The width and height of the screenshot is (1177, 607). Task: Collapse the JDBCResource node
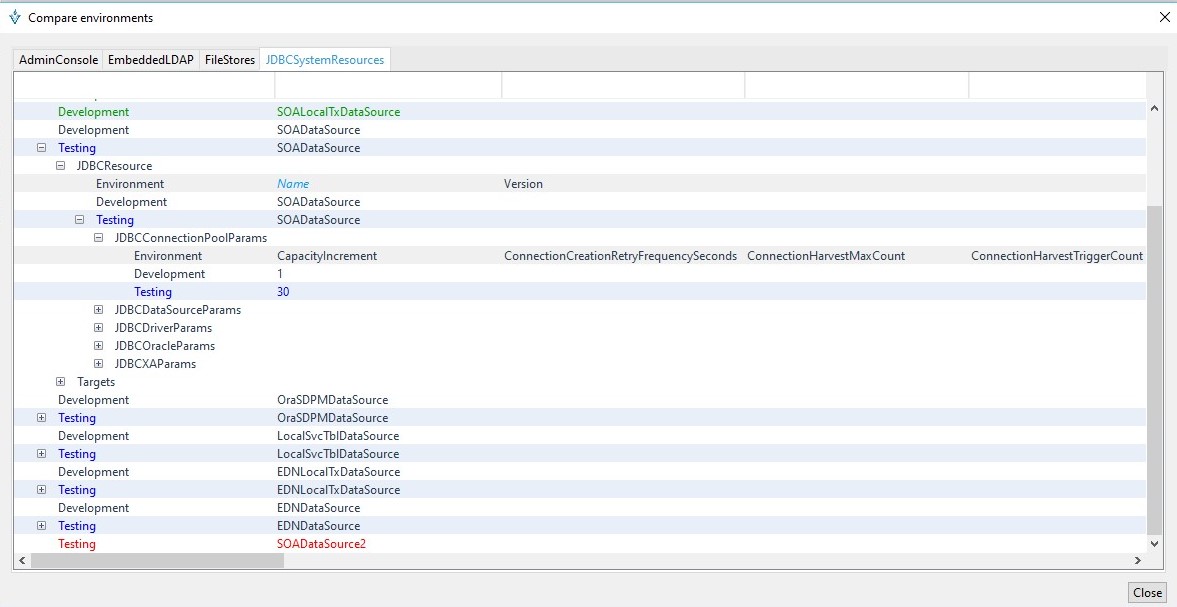pos(60,166)
